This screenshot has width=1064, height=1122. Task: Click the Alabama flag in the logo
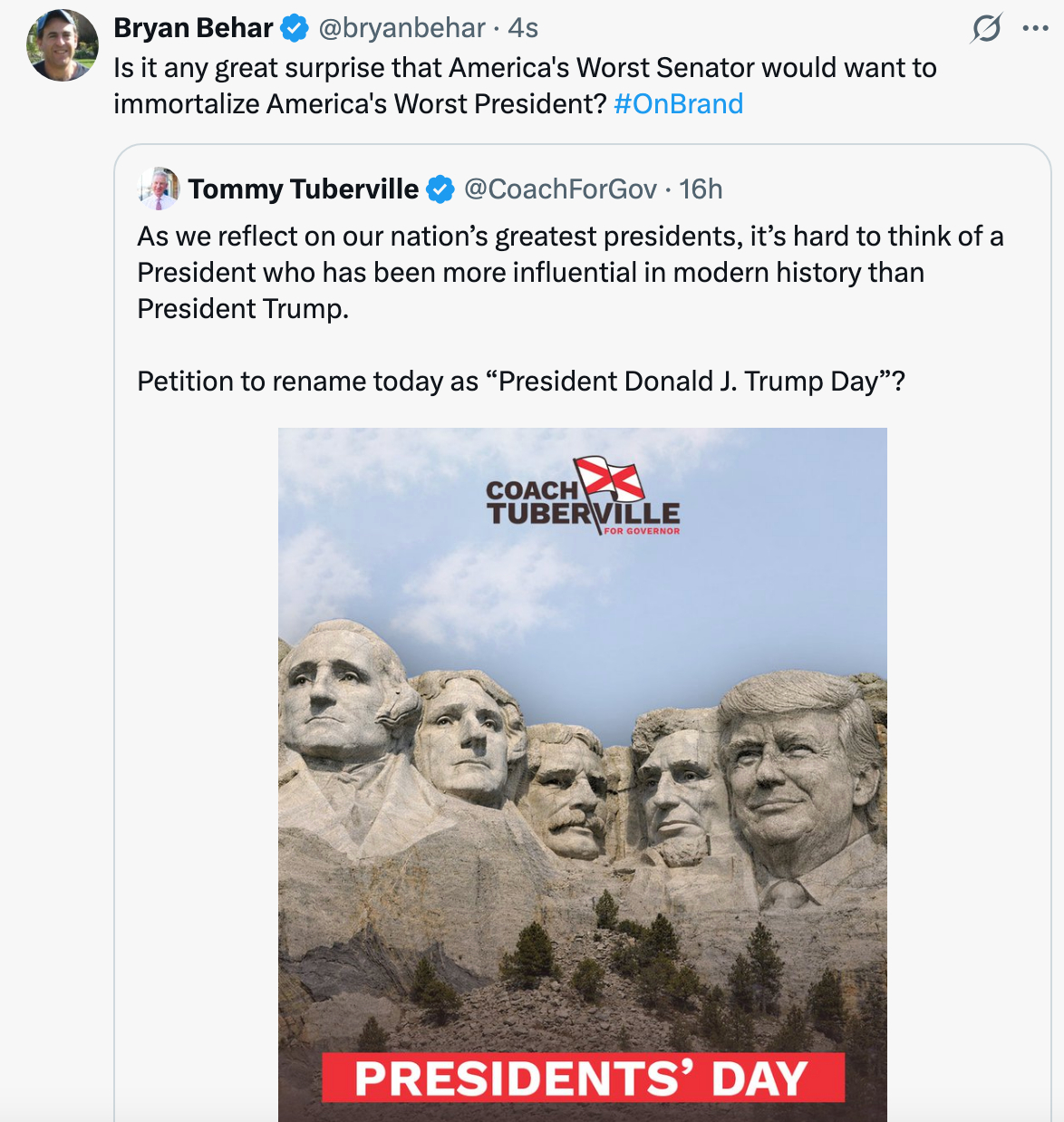(x=610, y=479)
